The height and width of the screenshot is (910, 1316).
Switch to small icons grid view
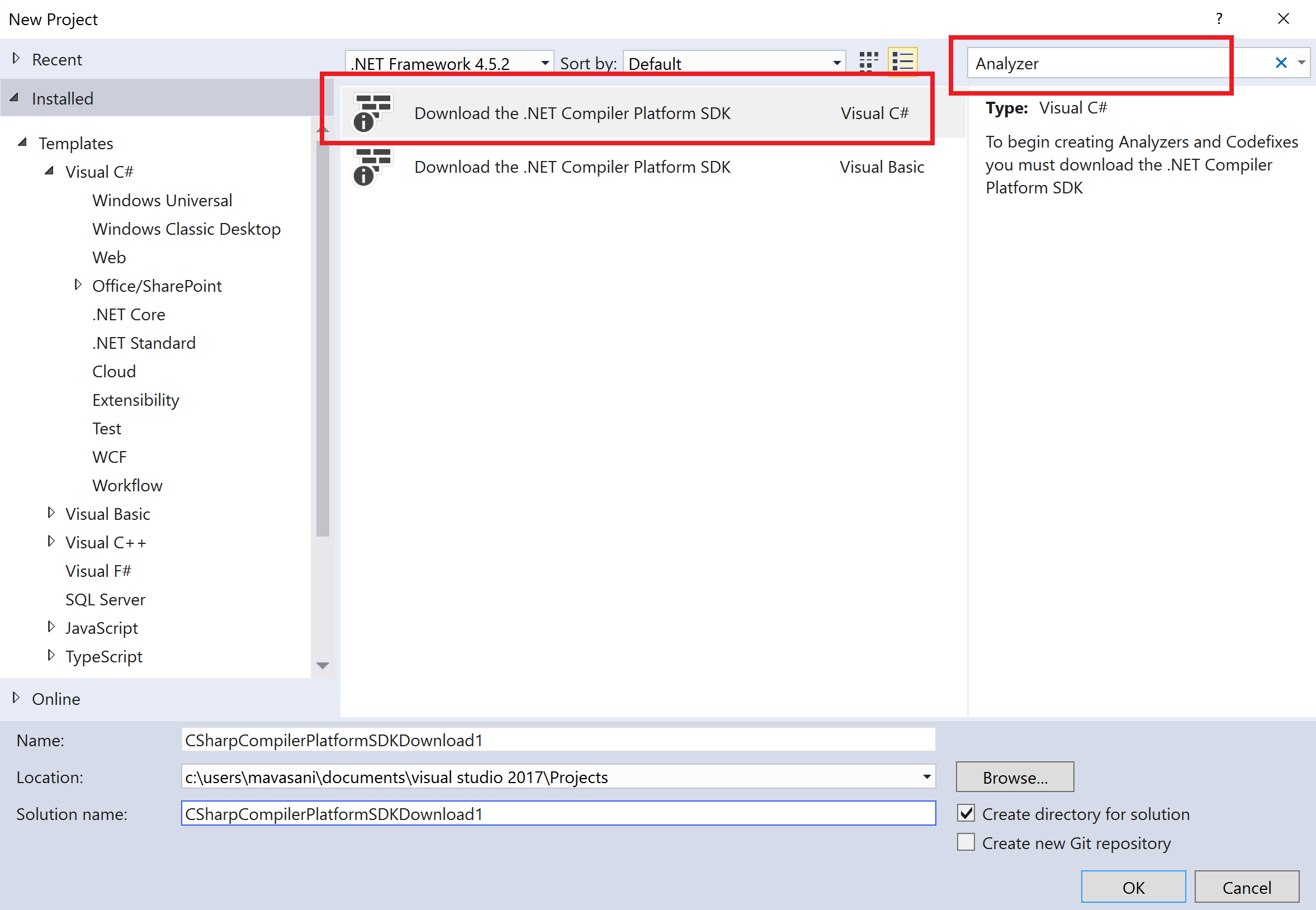pyautogui.click(x=868, y=61)
